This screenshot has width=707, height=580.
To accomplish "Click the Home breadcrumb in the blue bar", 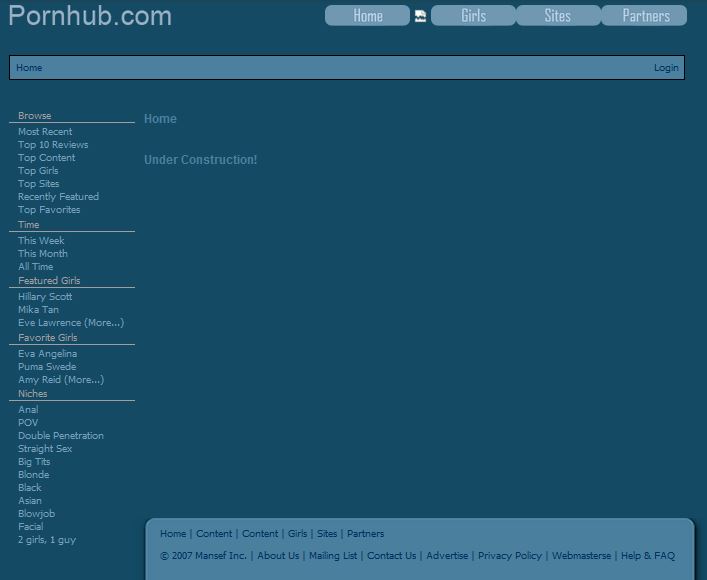I will coord(29,68).
